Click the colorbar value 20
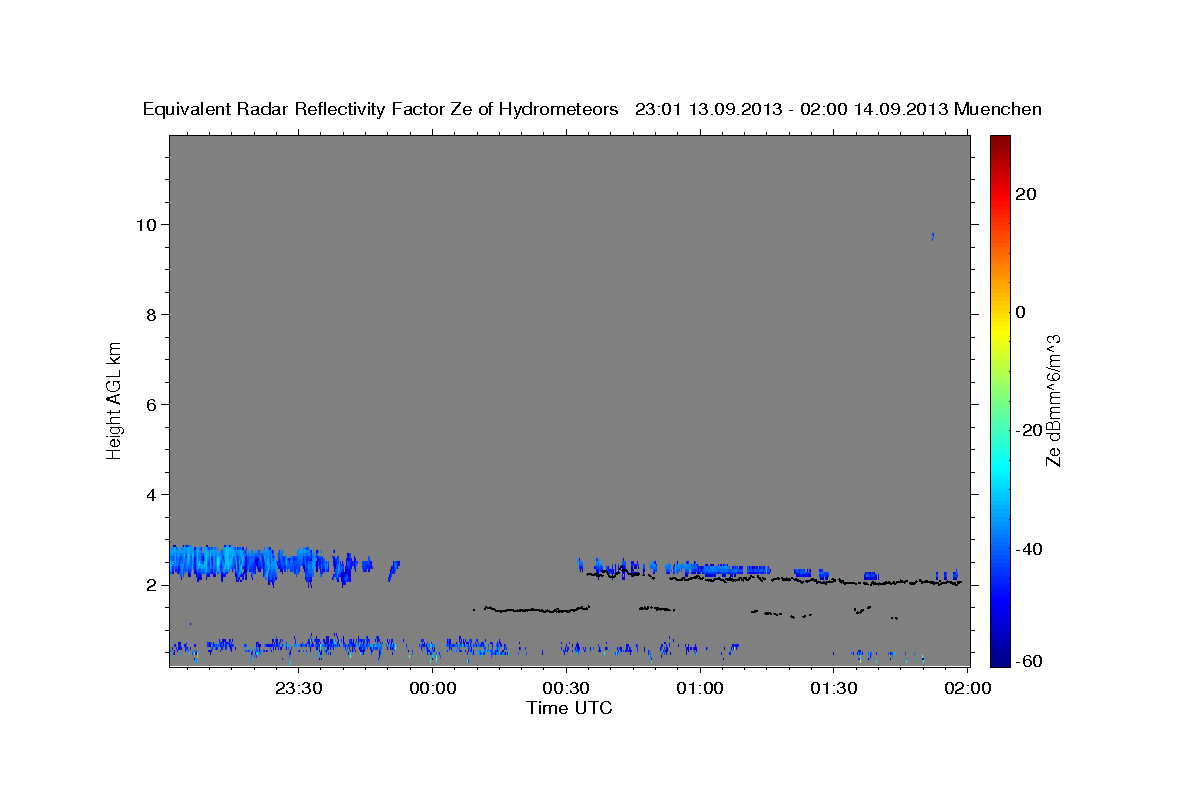 (x=1026, y=194)
